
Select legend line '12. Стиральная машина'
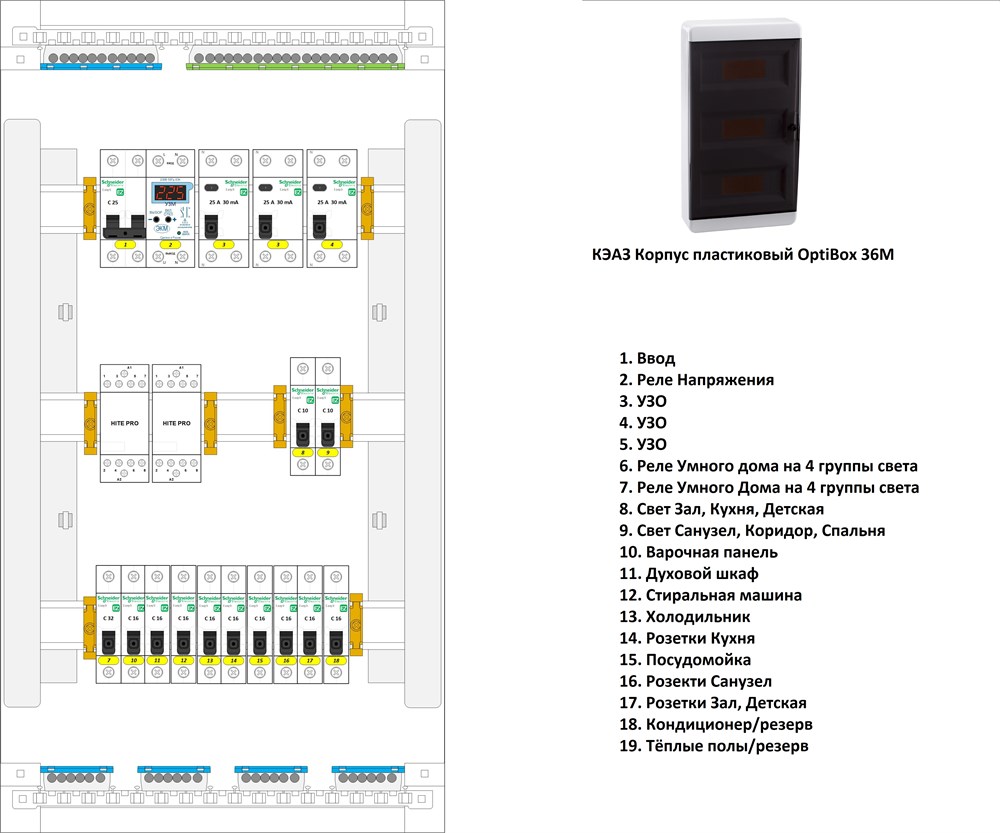click(x=710, y=595)
